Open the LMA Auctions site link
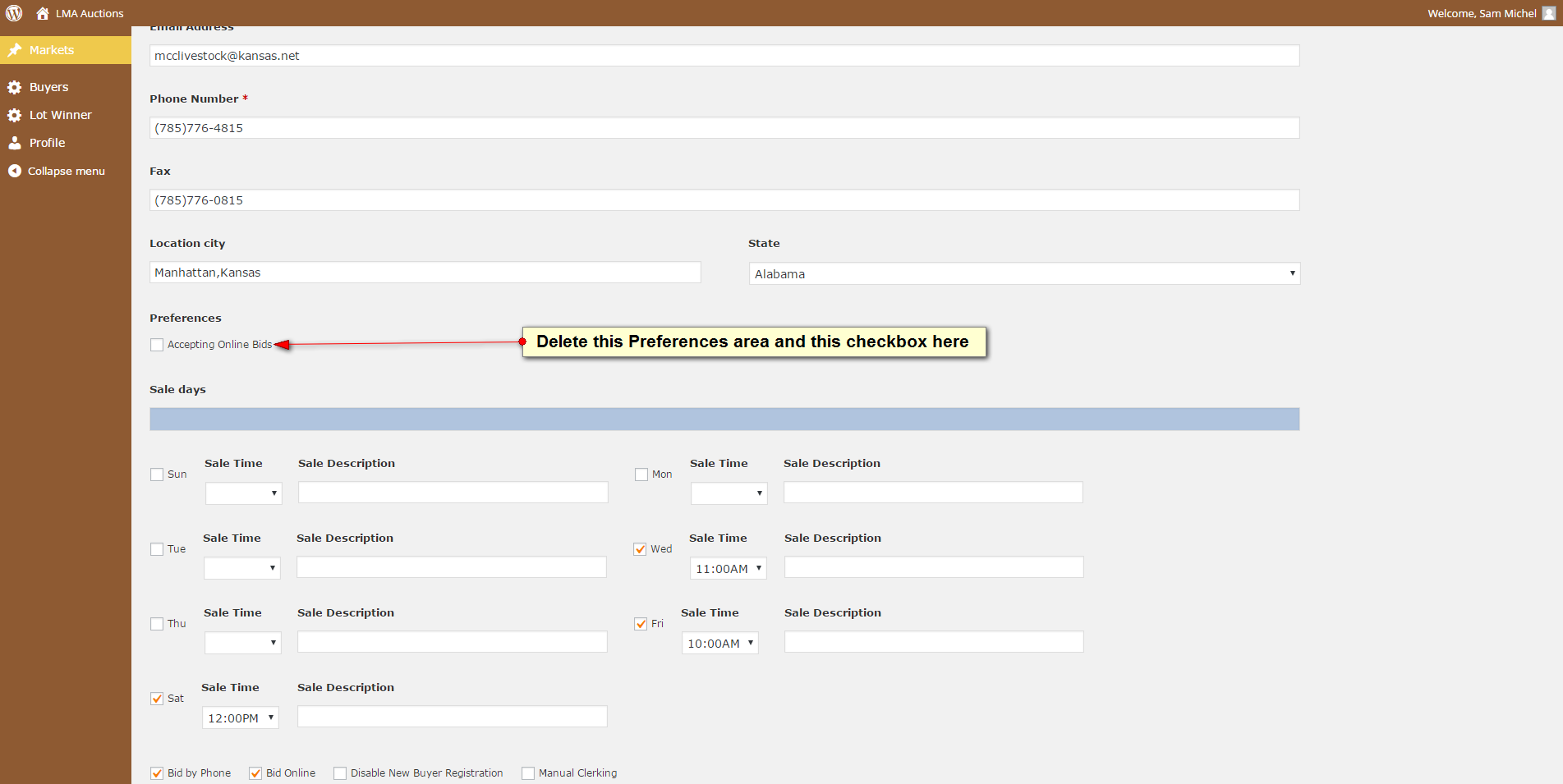Screen dimensions: 1563x784 [90, 13]
